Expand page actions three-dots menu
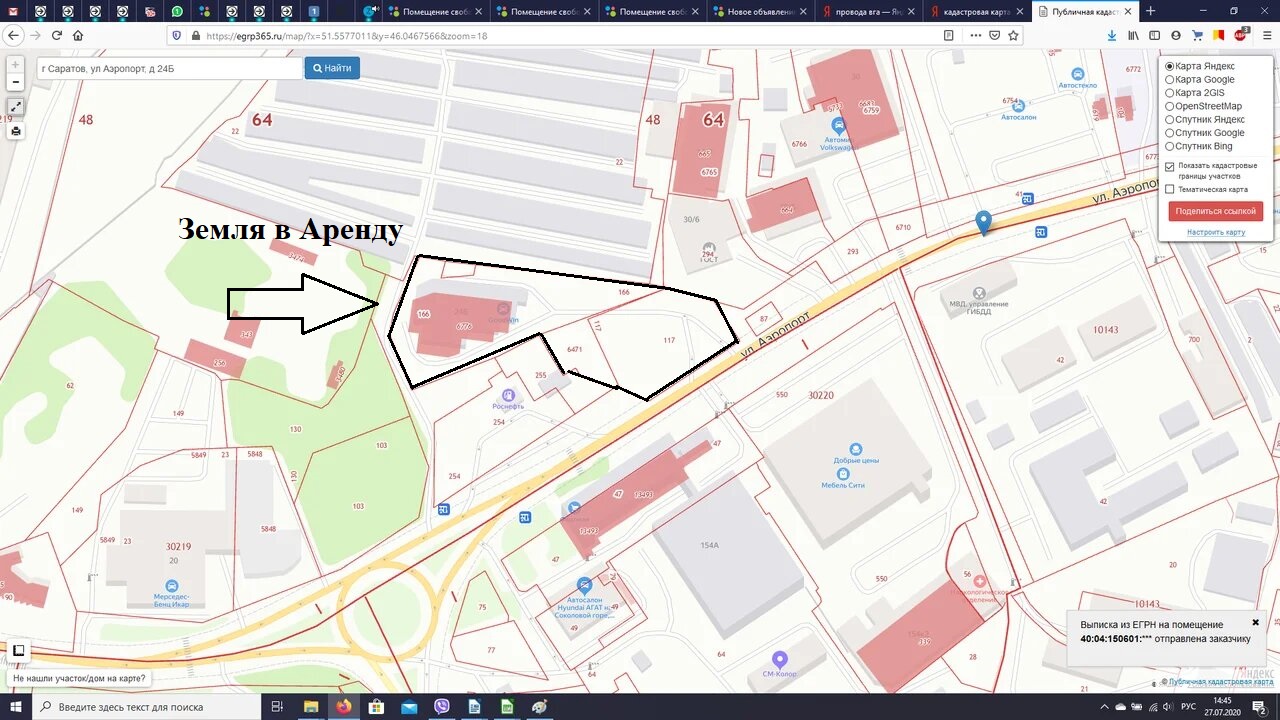1280x720 pixels. click(975, 35)
